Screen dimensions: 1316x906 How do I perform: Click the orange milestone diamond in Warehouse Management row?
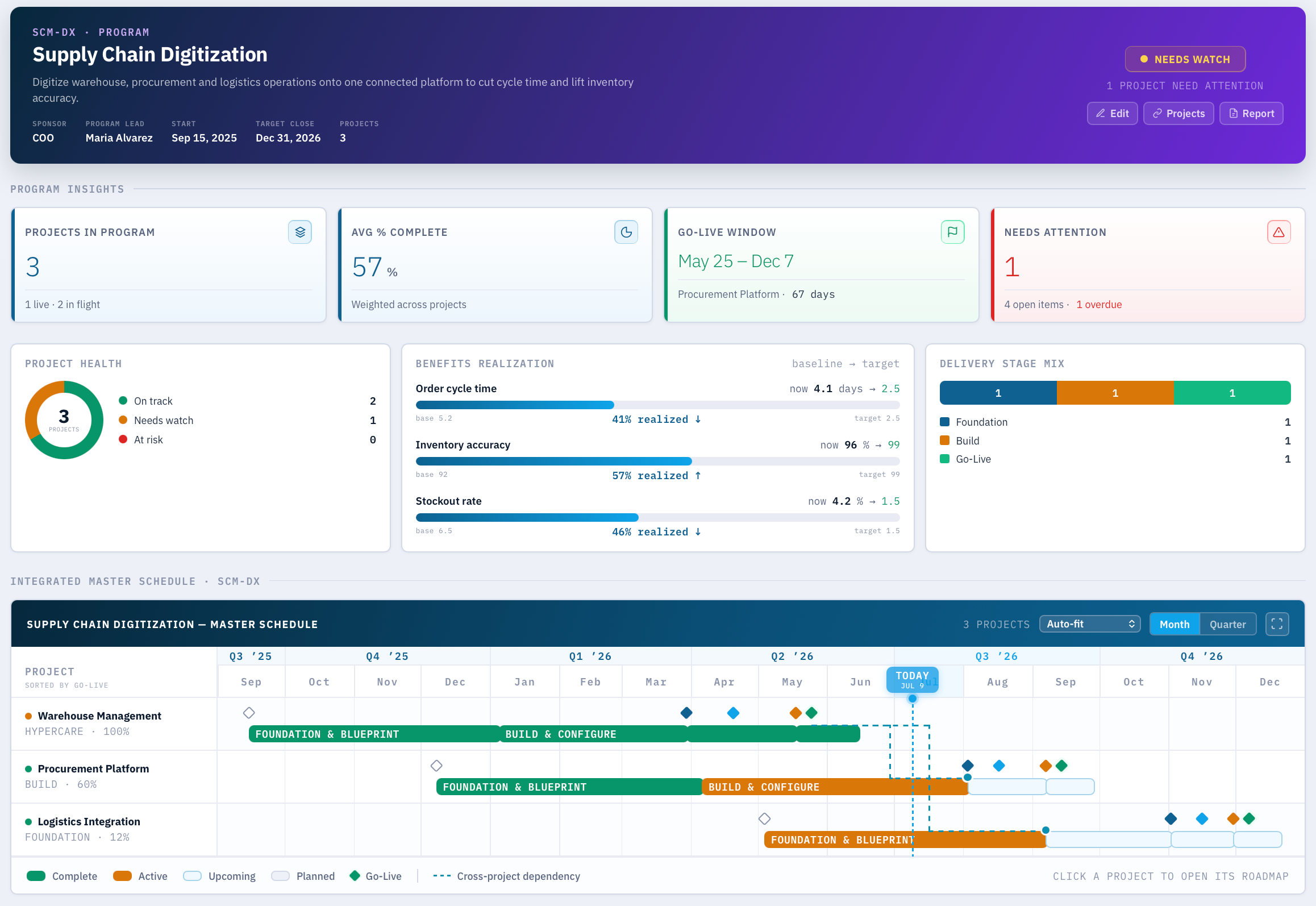click(796, 713)
